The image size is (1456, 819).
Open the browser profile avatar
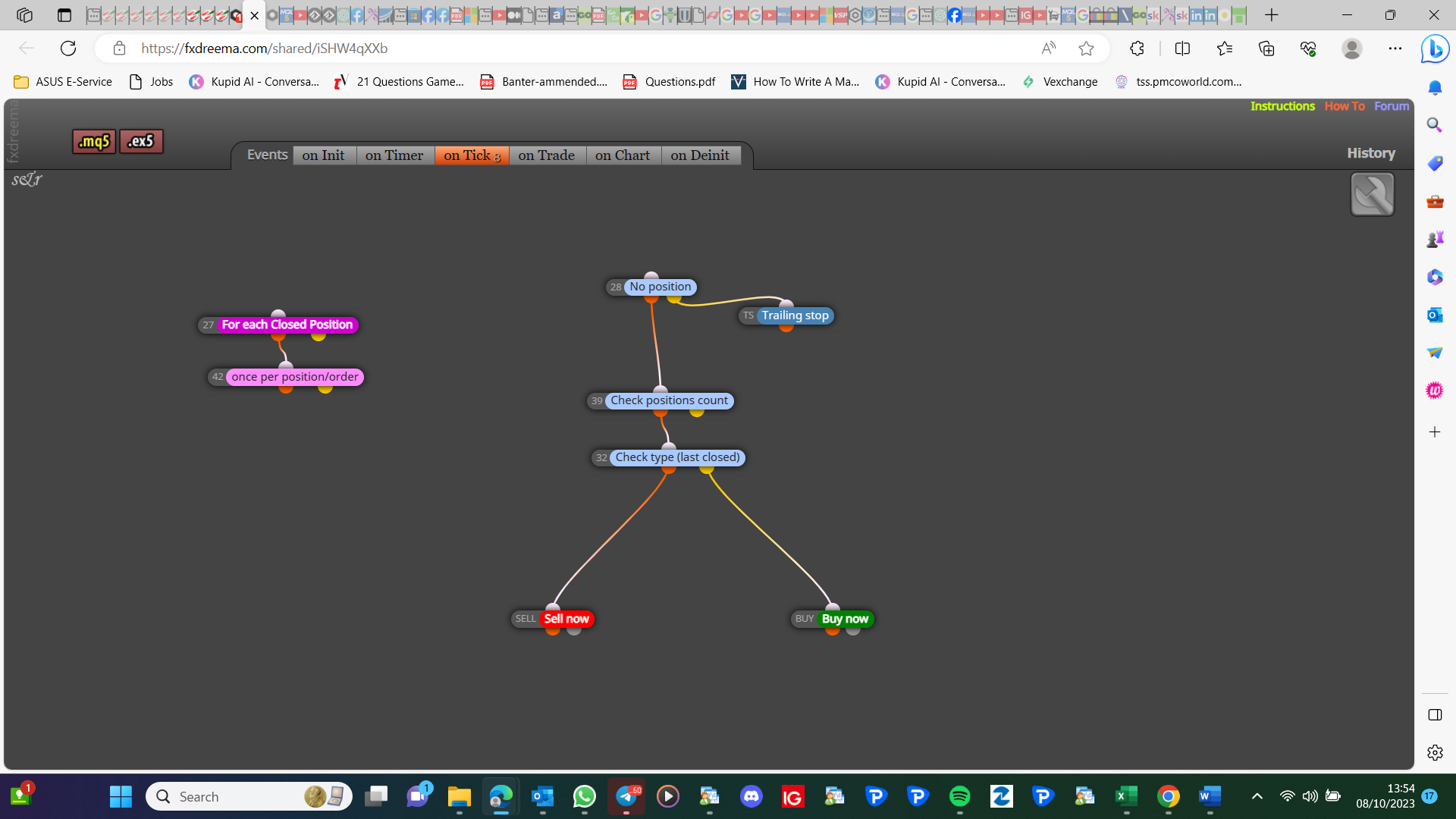pyautogui.click(x=1351, y=49)
